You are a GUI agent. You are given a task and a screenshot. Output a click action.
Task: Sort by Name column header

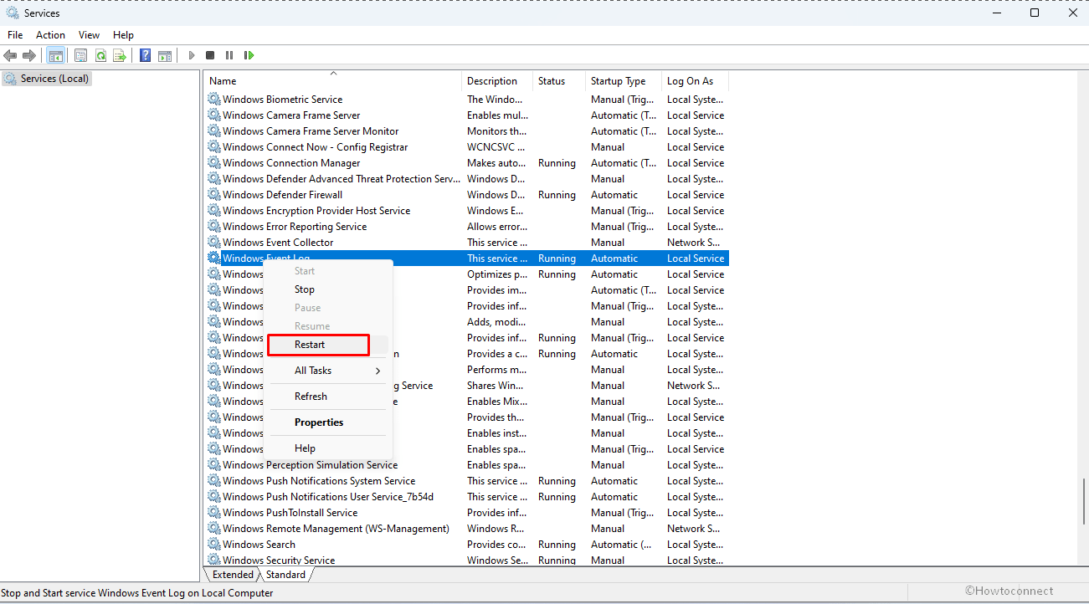[333, 81]
